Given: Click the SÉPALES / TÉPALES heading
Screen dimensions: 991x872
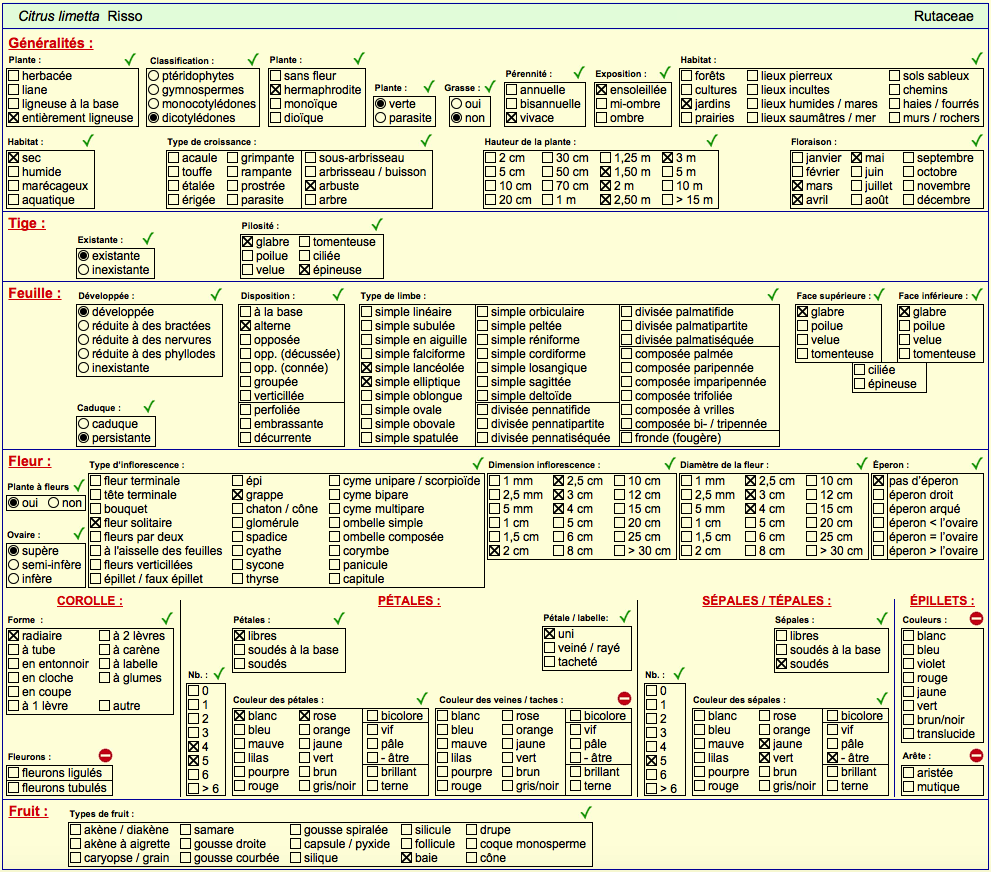Looking at the screenshot, I should [x=767, y=601].
